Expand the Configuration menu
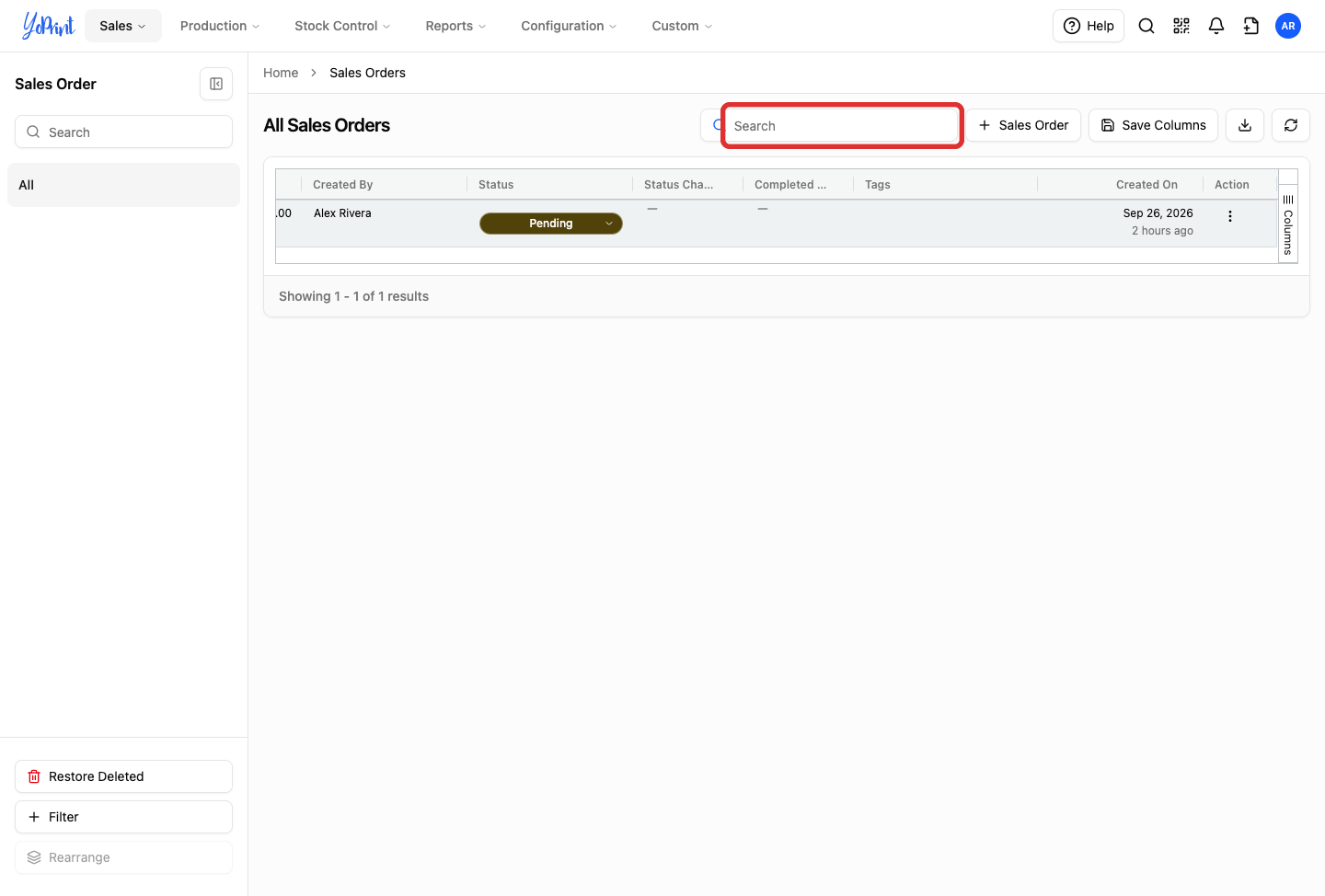Image resolution: width=1325 pixels, height=896 pixels. tap(569, 26)
